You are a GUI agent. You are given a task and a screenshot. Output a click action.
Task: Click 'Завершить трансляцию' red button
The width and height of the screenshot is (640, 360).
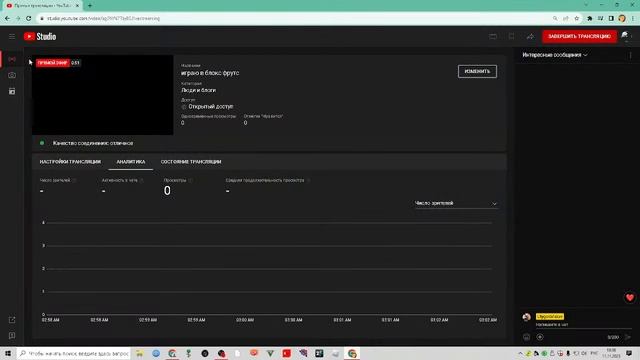pos(579,36)
